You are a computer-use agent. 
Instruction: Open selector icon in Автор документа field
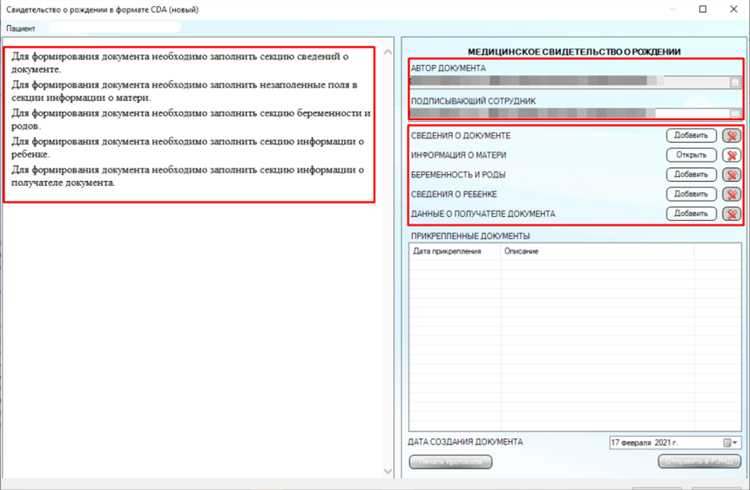tap(734, 83)
